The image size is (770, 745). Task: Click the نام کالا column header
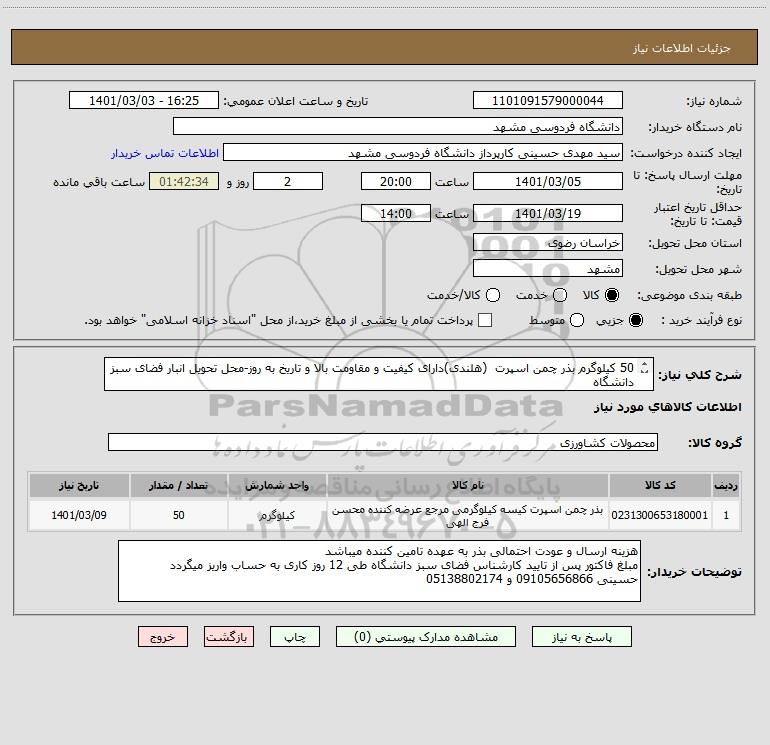tap(468, 485)
